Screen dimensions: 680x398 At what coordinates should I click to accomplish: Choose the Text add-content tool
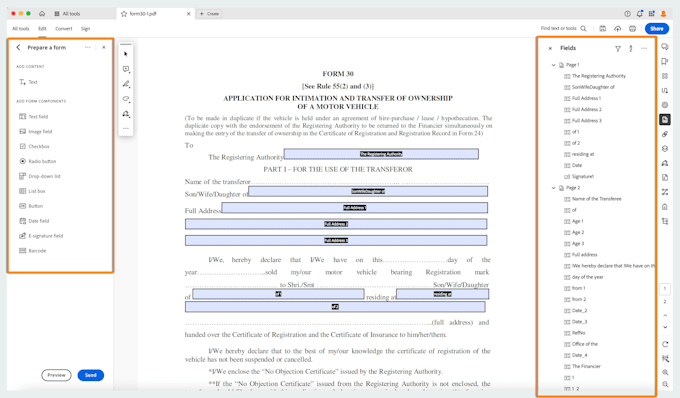(28, 82)
